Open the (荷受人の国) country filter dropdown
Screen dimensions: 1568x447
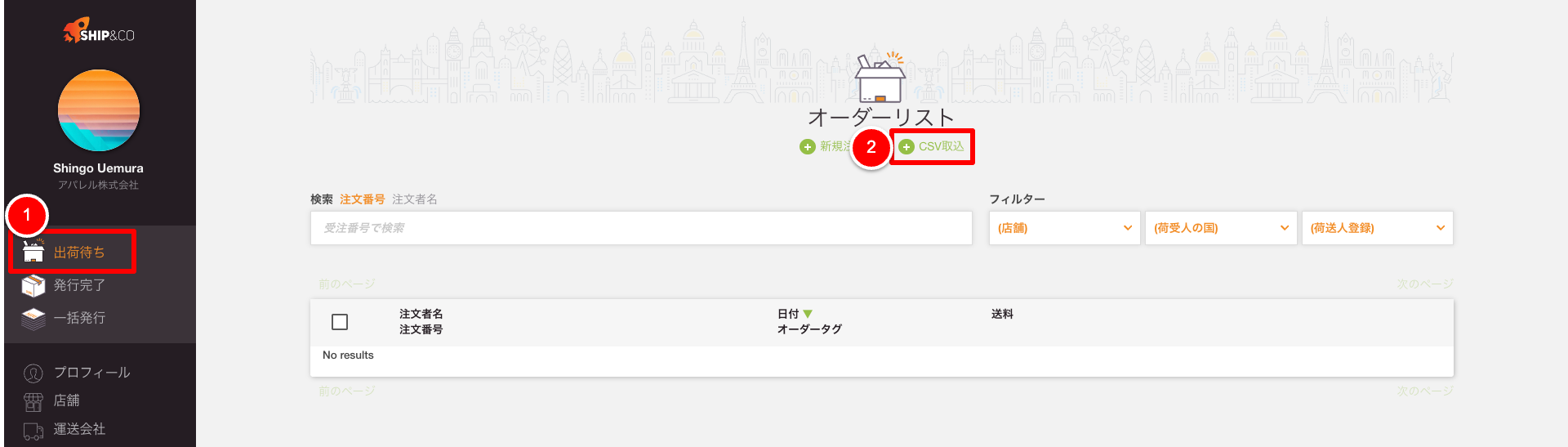point(1221,228)
